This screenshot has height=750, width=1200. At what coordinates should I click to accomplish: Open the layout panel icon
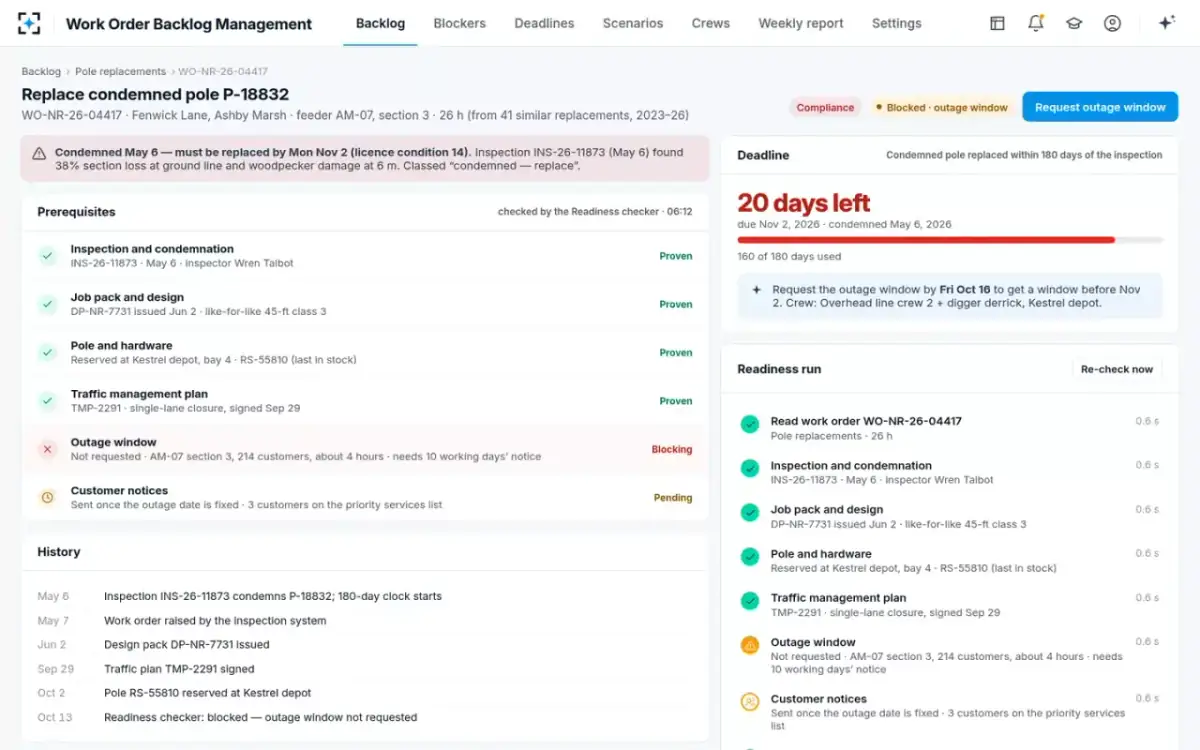997,23
